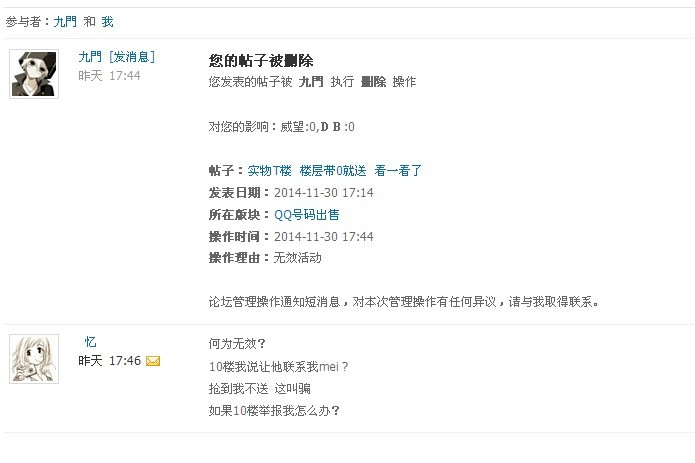
Task: Click the 昨天 17:44 message timestamp
Action: pos(109,76)
